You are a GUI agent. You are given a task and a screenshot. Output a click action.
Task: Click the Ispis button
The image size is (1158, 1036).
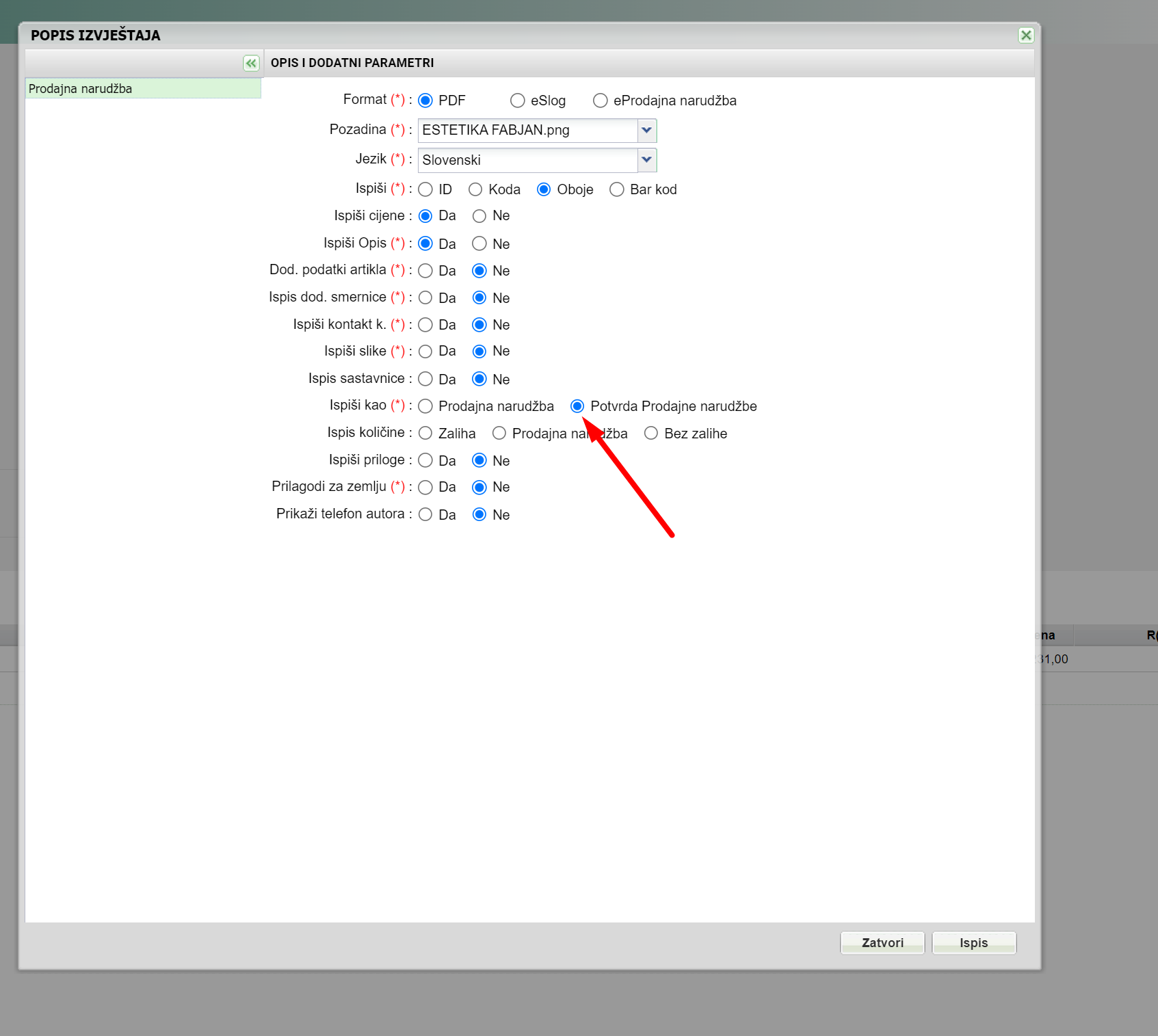974,942
